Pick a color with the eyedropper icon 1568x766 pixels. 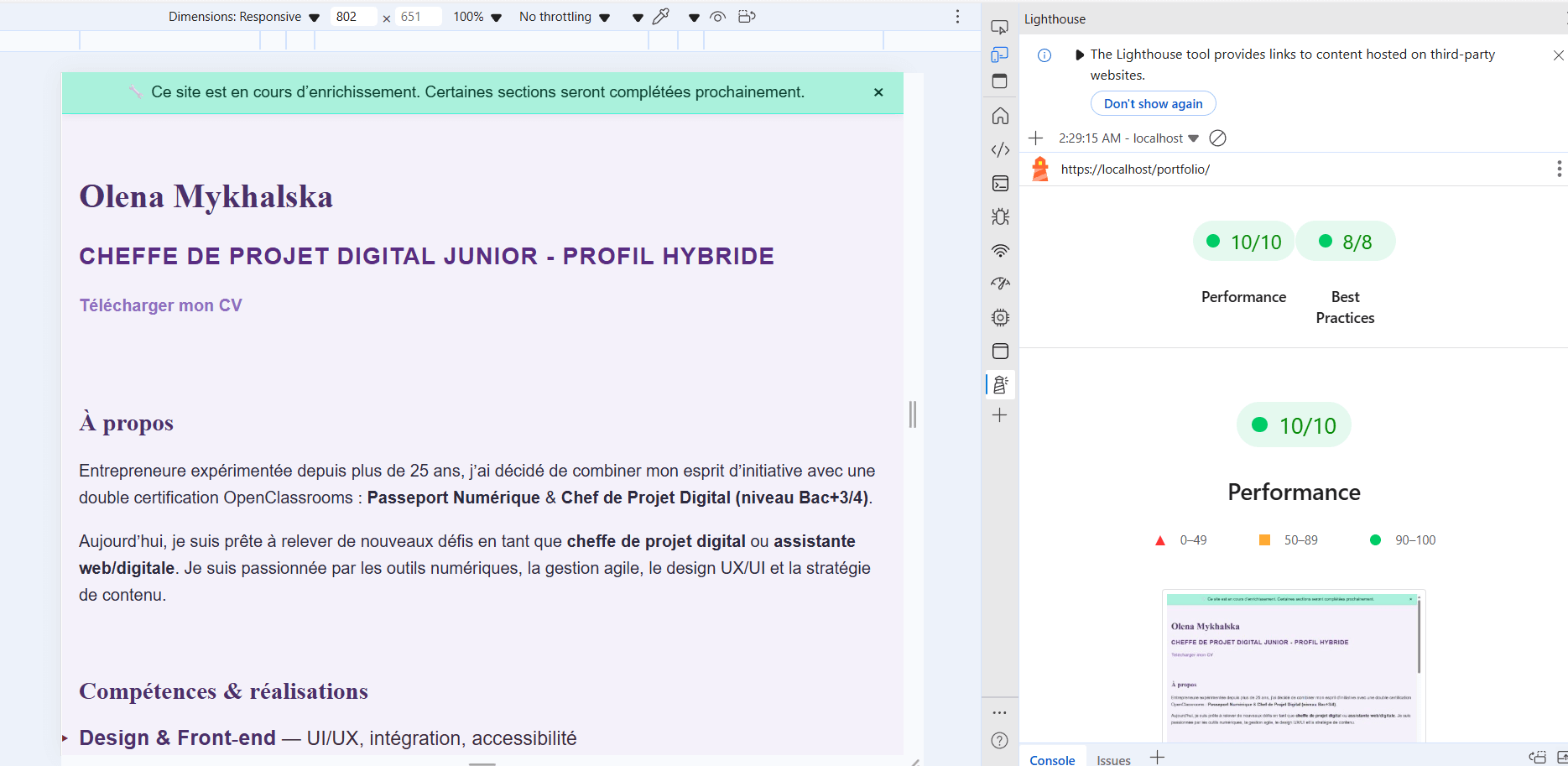661,16
